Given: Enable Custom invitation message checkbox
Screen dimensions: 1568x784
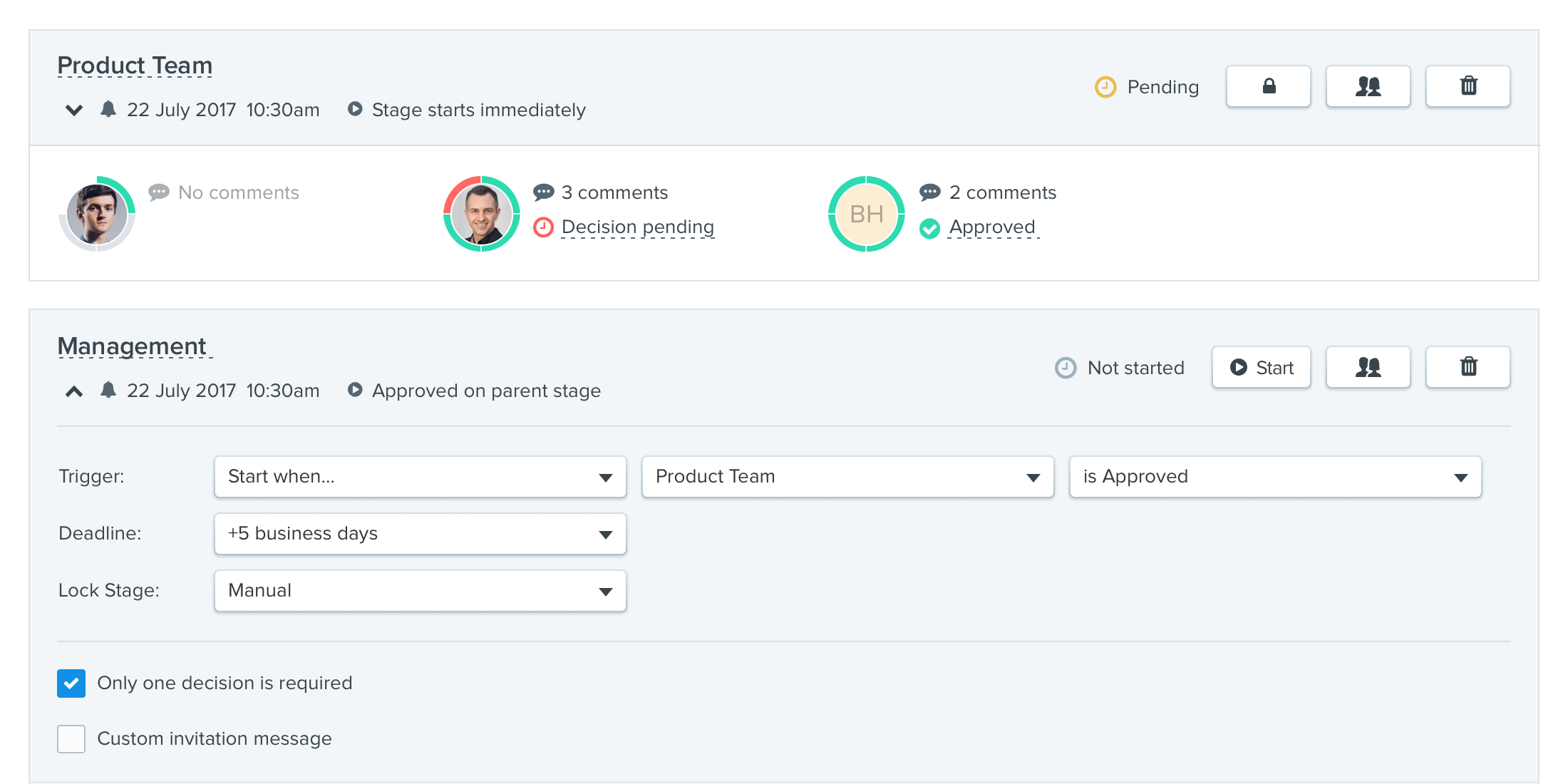Looking at the screenshot, I should [x=71, y=738].
